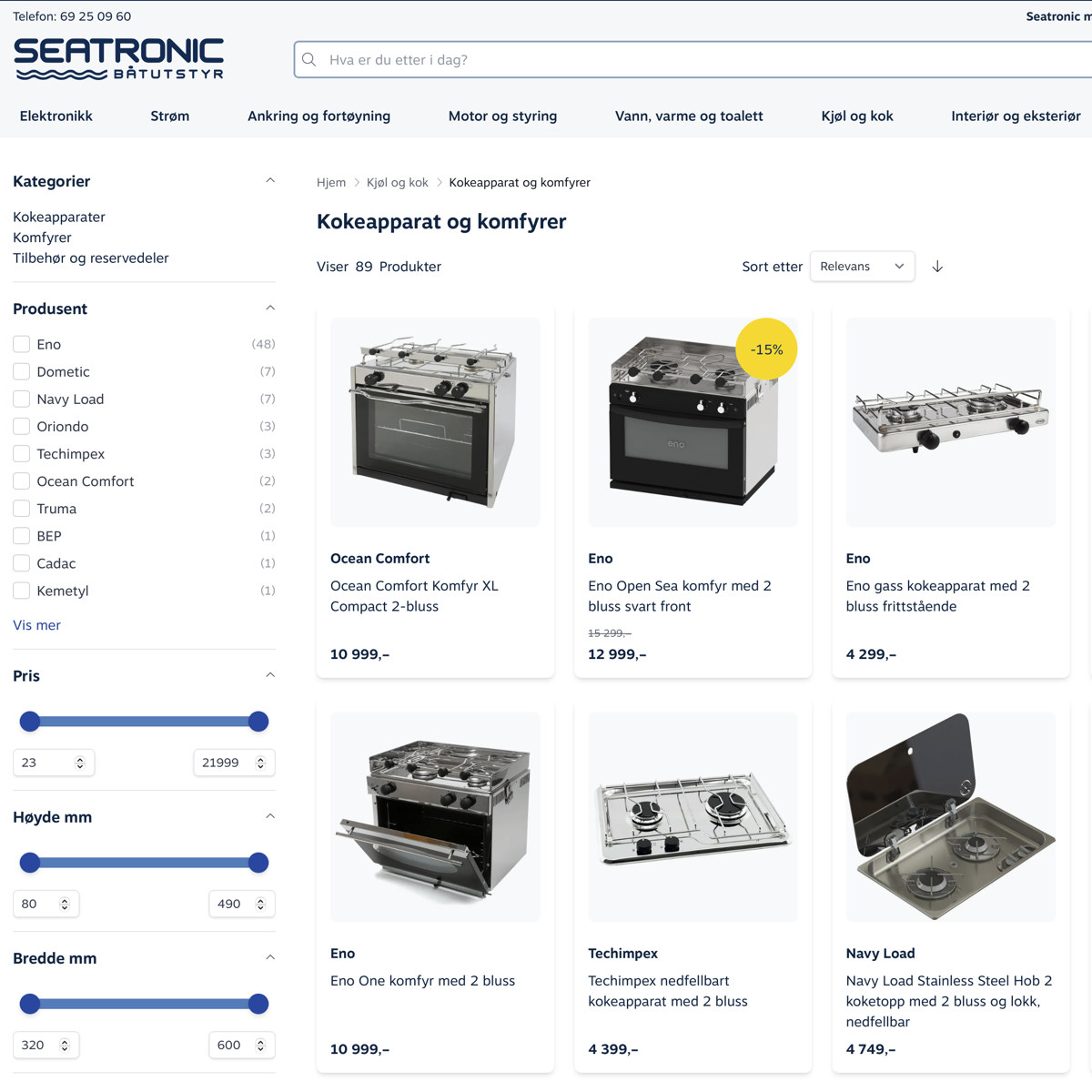Open Interiør og eksteriør menu
The height and width of the screenshot is (1092, 1092).
coord(1016,116)
